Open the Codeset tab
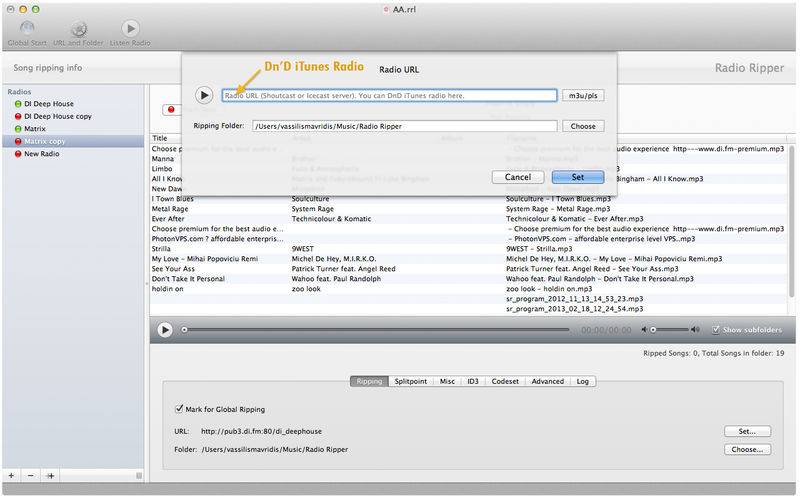The image size is (800, 500). click(505, 381)
